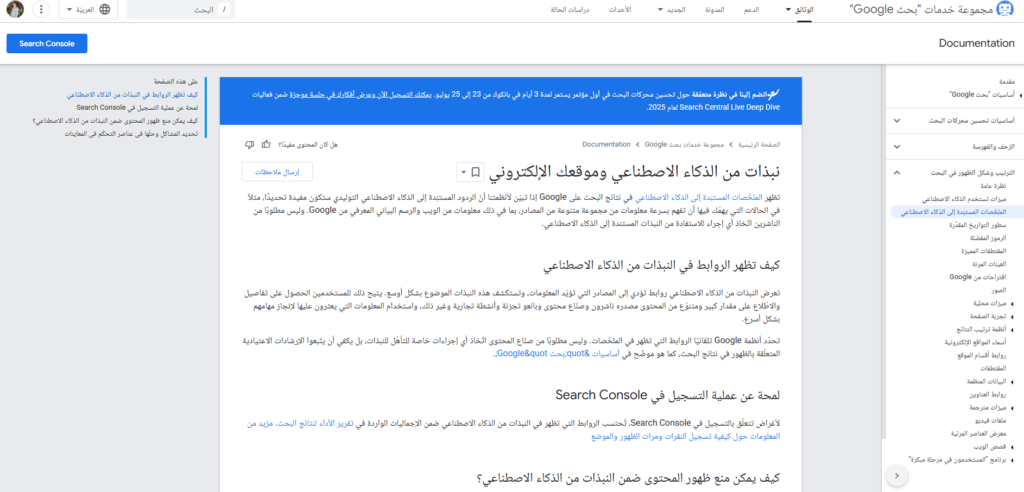This screenshot has height=492, width=1024.
Task: Click the globe icon in the language selector
Action: [x=105, y=9]
